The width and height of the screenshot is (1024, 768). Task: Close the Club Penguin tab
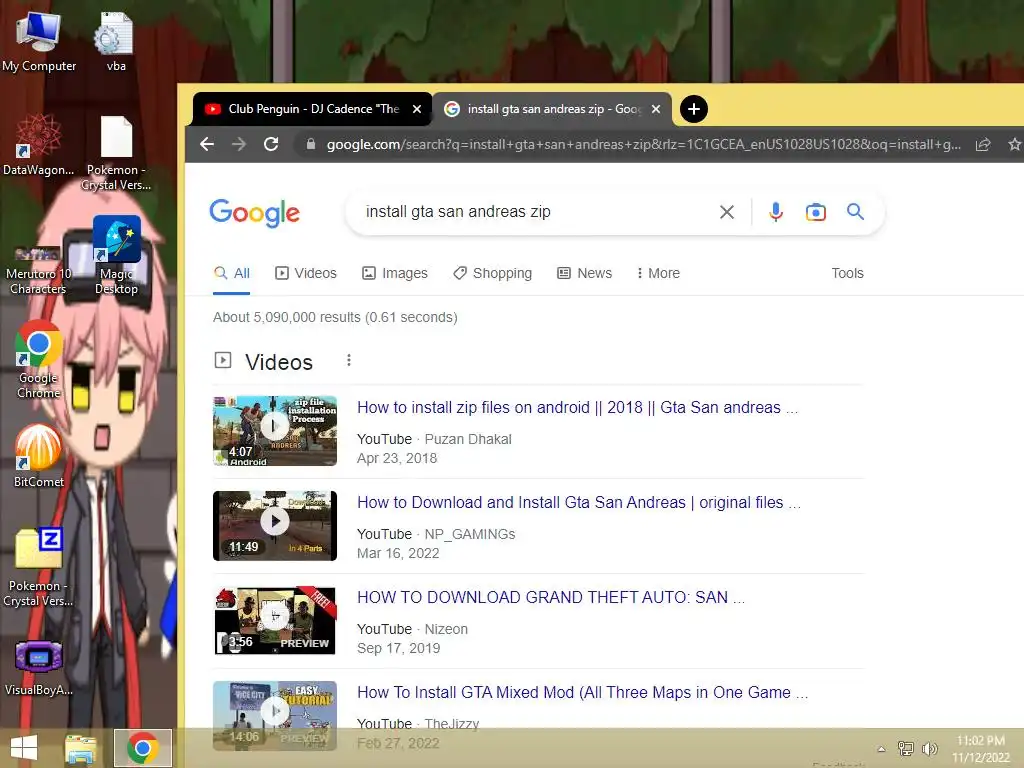click(x=417, y=109)
